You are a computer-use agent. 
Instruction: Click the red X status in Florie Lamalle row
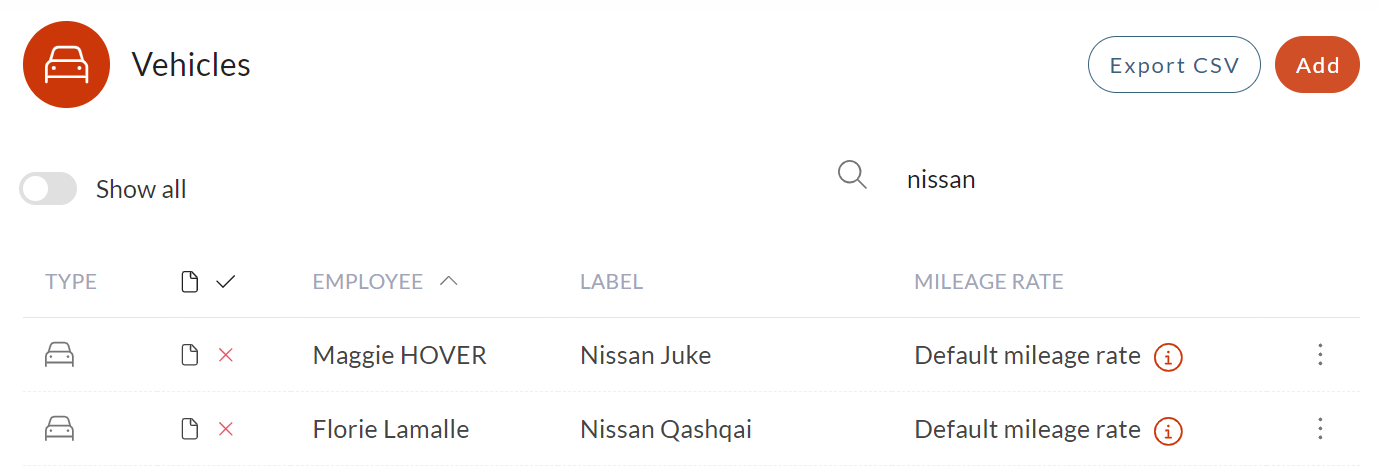pos(226,430)
